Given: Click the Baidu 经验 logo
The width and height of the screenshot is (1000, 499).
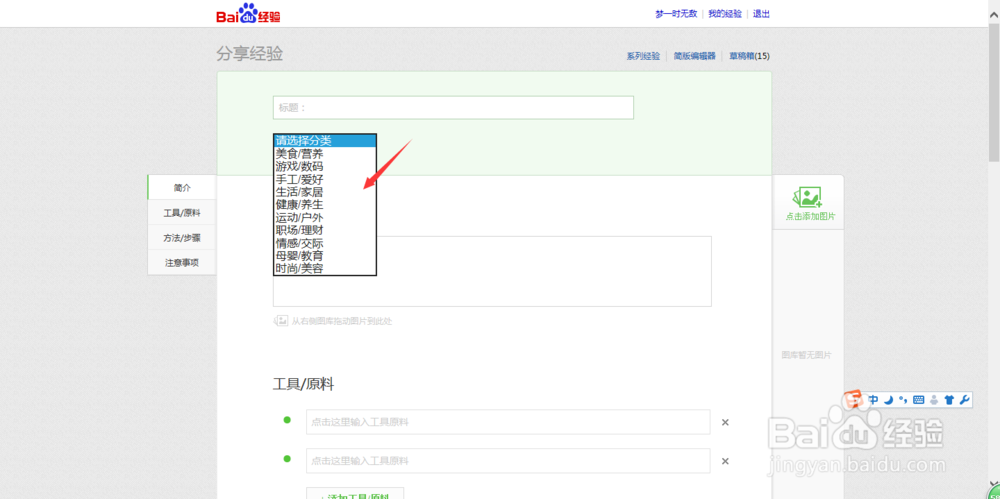Looking at the screenshot, I should click(248, 13).
